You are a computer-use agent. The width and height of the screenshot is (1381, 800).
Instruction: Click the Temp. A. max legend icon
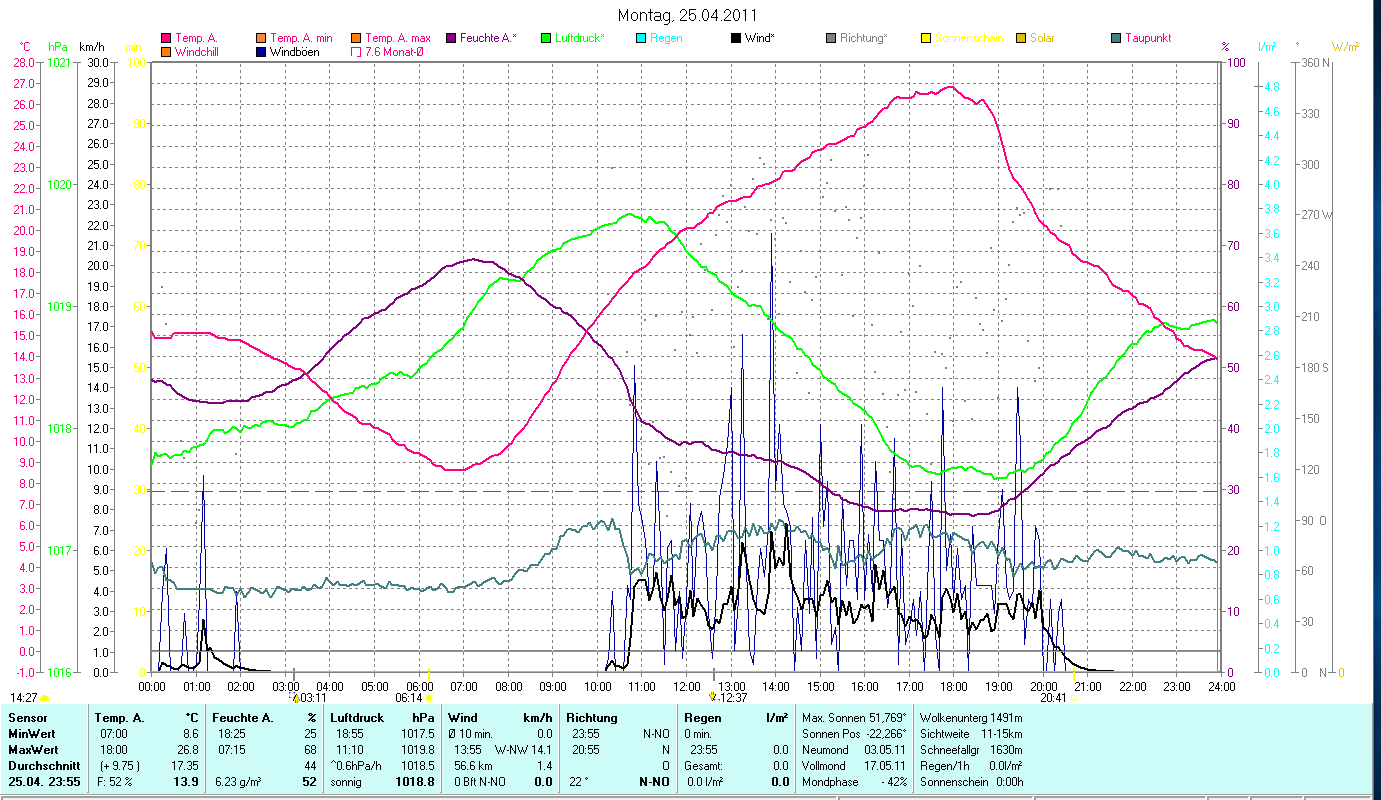point(356,38)
